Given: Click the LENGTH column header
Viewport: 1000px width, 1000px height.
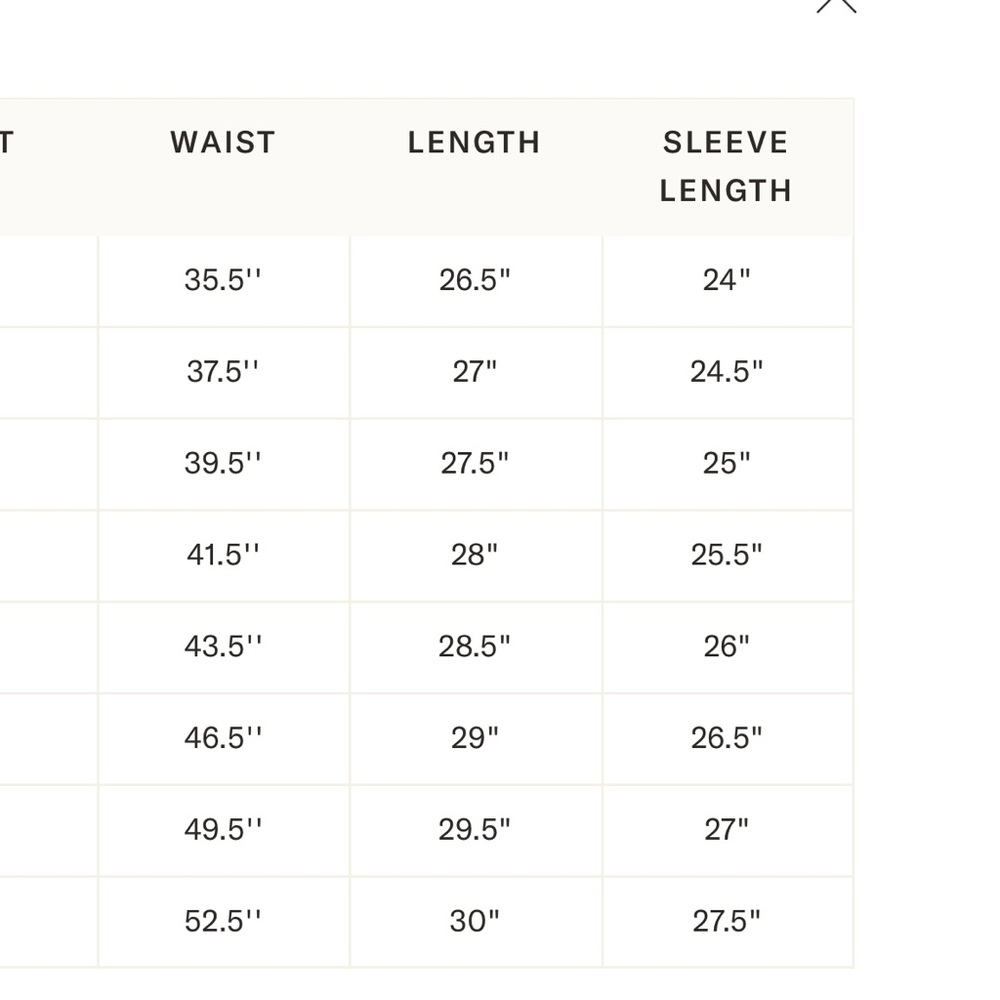Looking at the screenshot, I should [x=474, y=143].
